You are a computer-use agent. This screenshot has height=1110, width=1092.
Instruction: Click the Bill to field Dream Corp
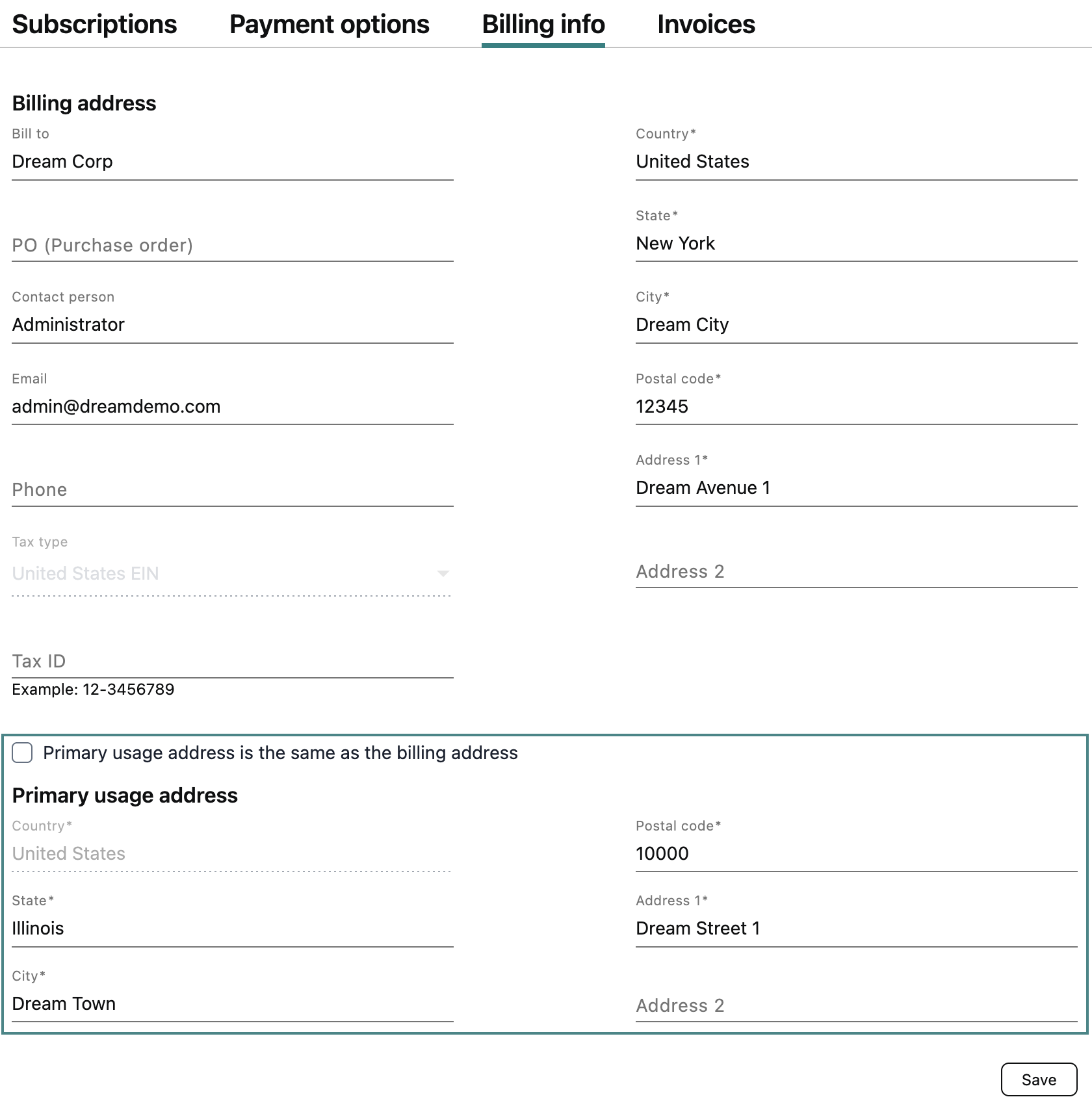232,162
